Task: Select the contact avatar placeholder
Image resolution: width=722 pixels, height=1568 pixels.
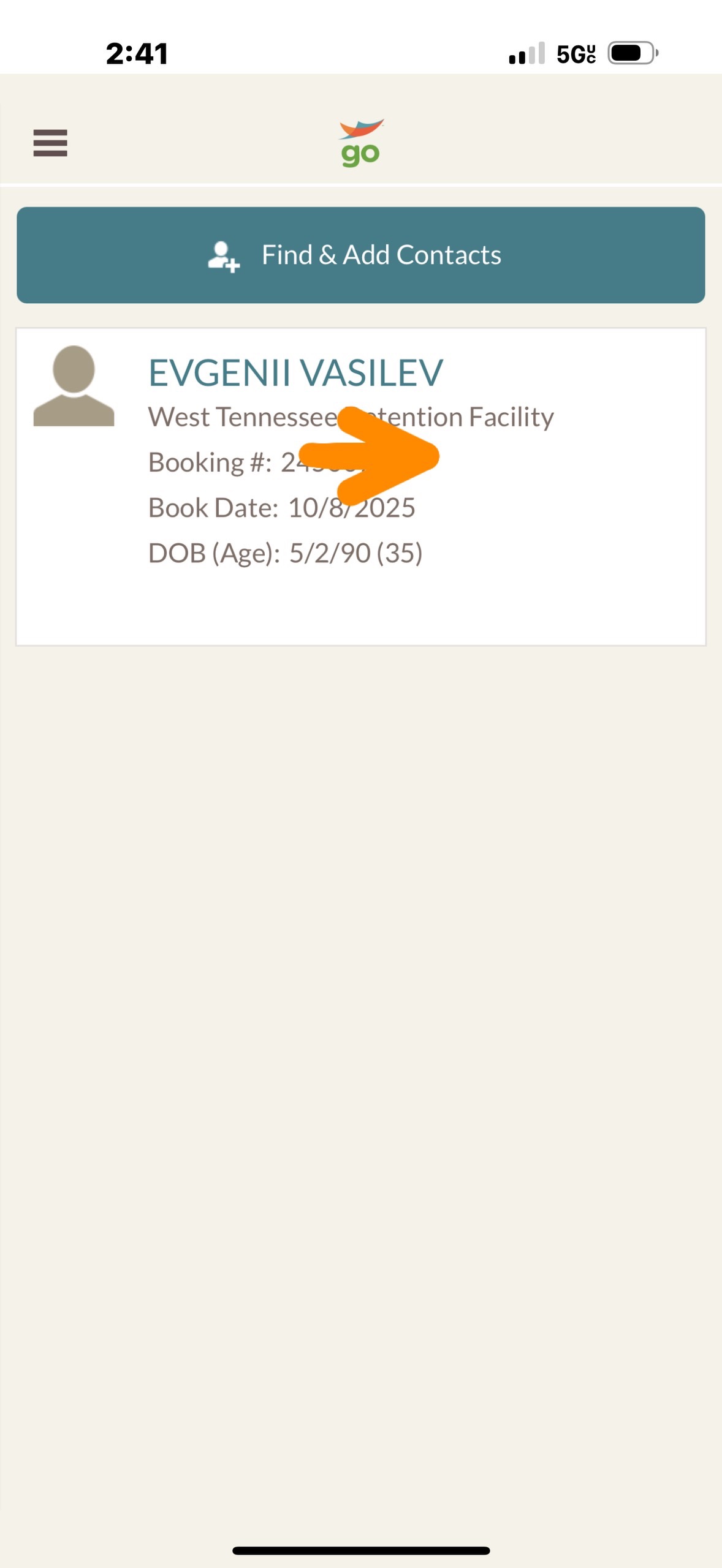Action: pos(74,386)
